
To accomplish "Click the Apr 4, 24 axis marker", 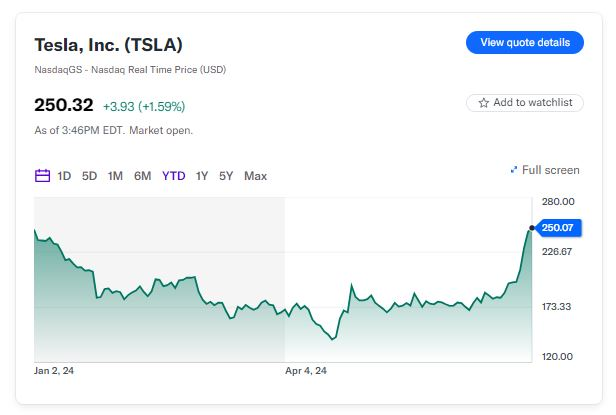I will (x=306, y=371).
